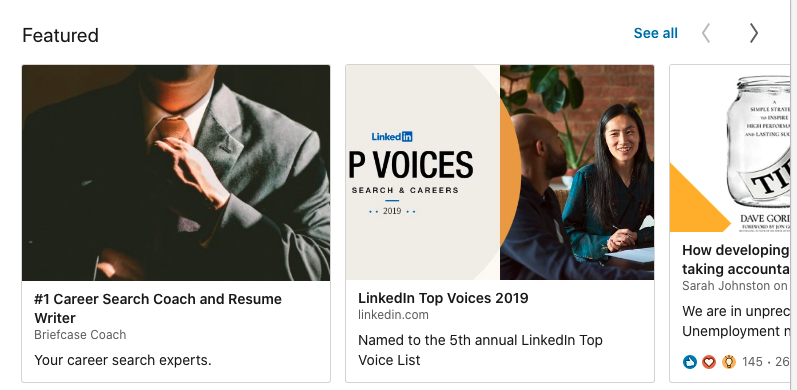This screenshot has height=390, width=797.
Task: Open the See all featured link
Action: (655, 33)
